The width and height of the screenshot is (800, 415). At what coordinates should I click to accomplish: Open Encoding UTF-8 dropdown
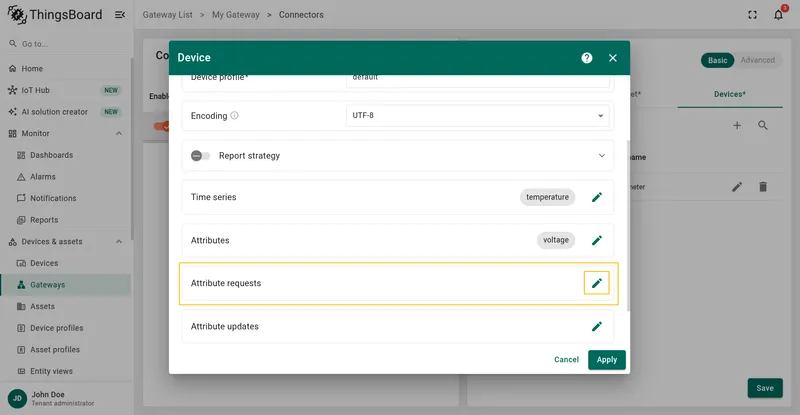tap(478, 115)
